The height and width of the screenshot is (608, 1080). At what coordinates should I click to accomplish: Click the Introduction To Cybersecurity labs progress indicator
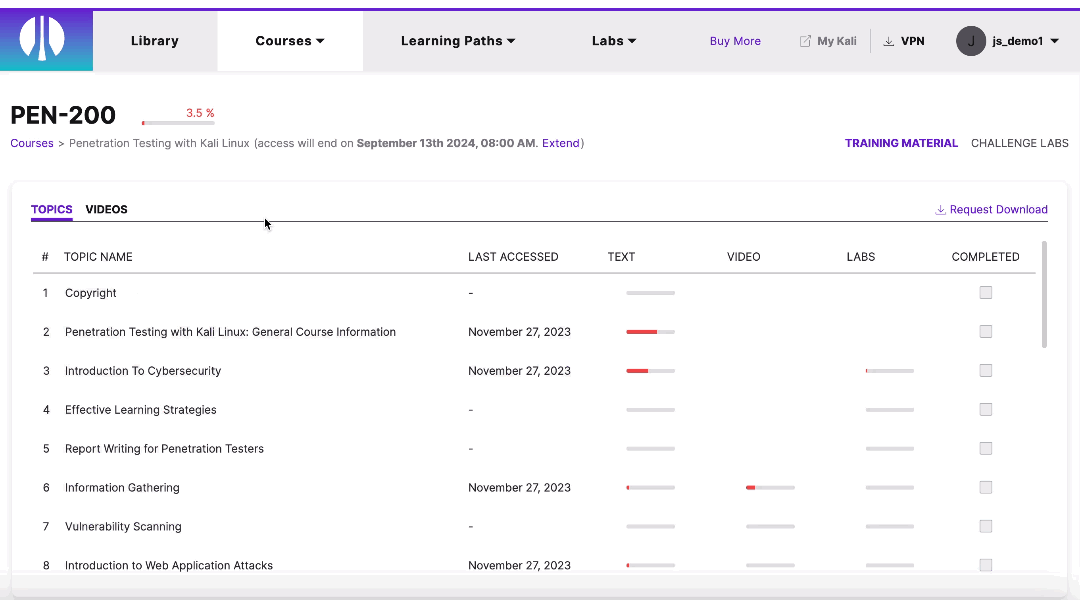coord(889,370)
